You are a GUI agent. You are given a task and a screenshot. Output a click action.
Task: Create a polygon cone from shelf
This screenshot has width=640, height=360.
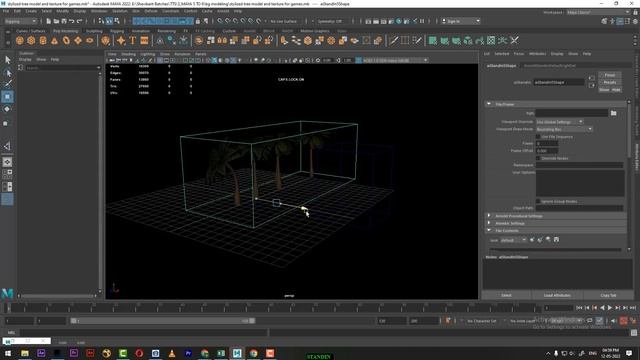(54, 40)
